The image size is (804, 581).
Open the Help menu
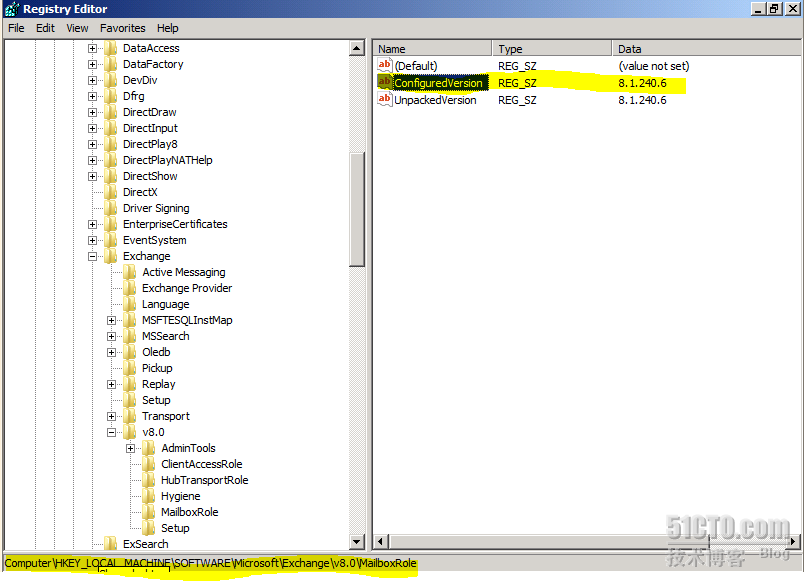168,28
